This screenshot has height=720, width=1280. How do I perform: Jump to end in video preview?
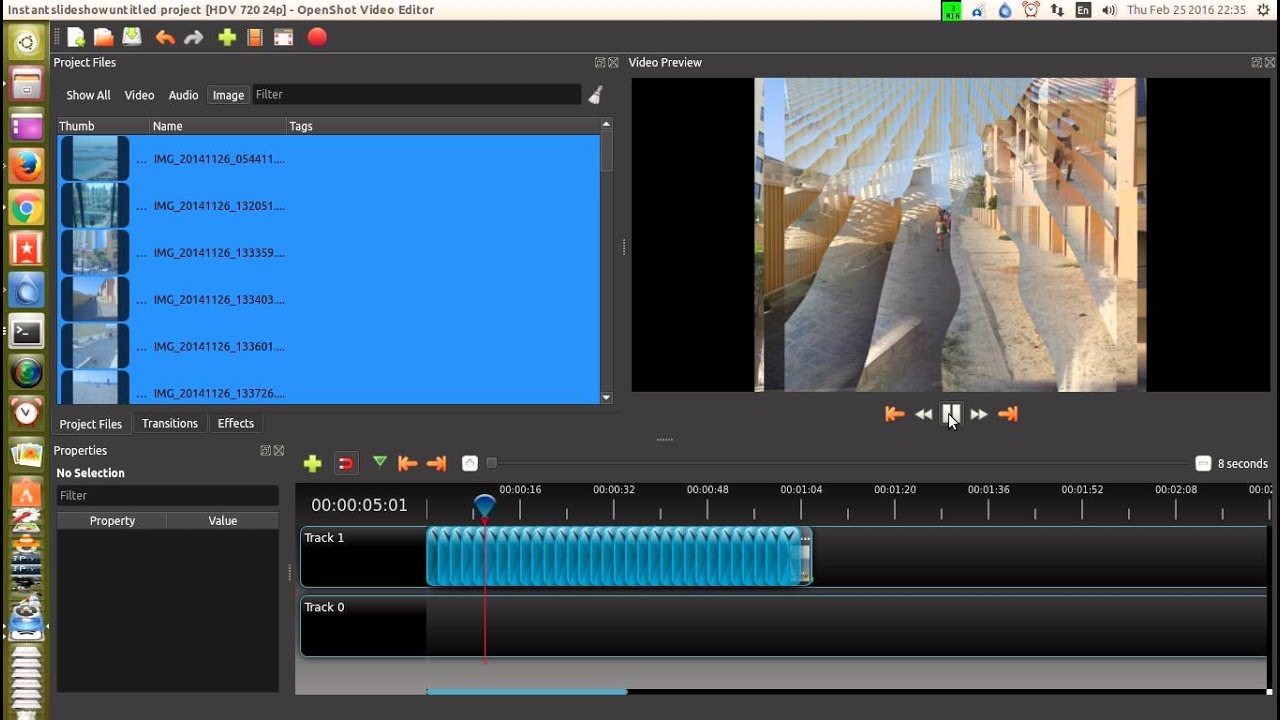pos(1008,414)
